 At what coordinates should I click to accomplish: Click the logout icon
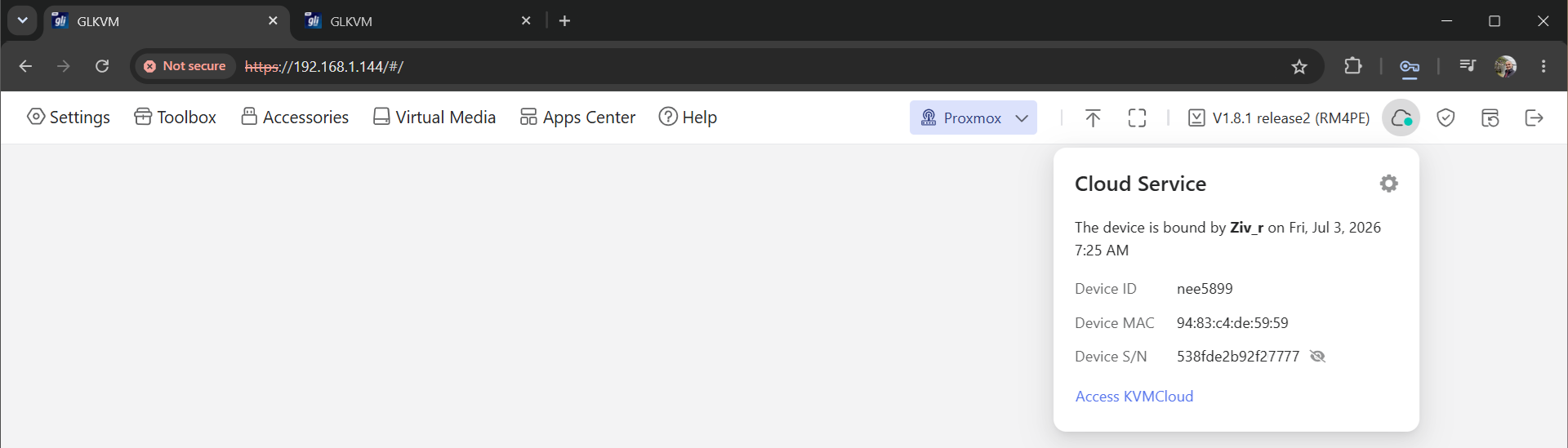pos(1534,118)
